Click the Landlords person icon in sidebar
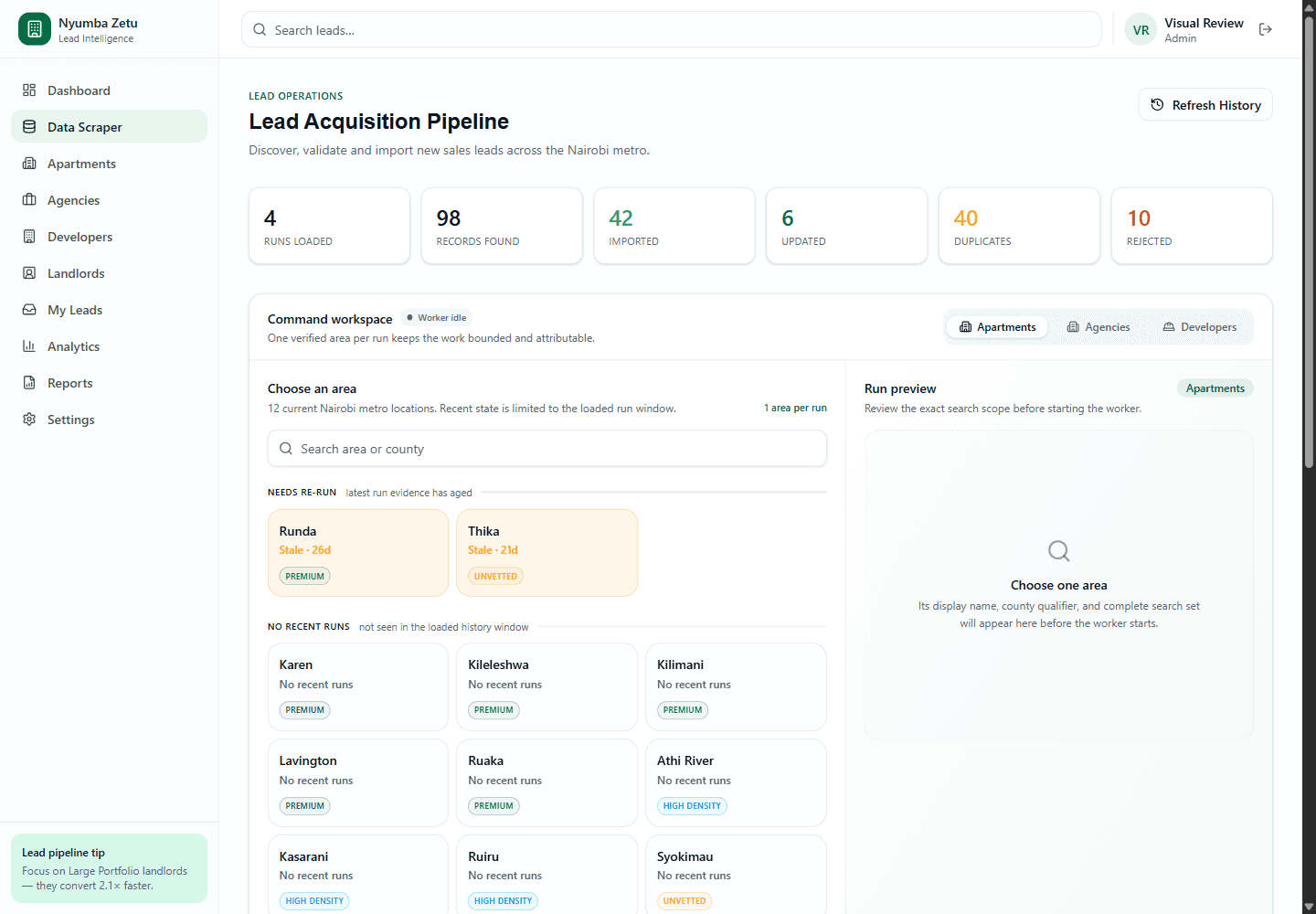The height and width of the screenshot is (914, 1316). coord(29,273)
